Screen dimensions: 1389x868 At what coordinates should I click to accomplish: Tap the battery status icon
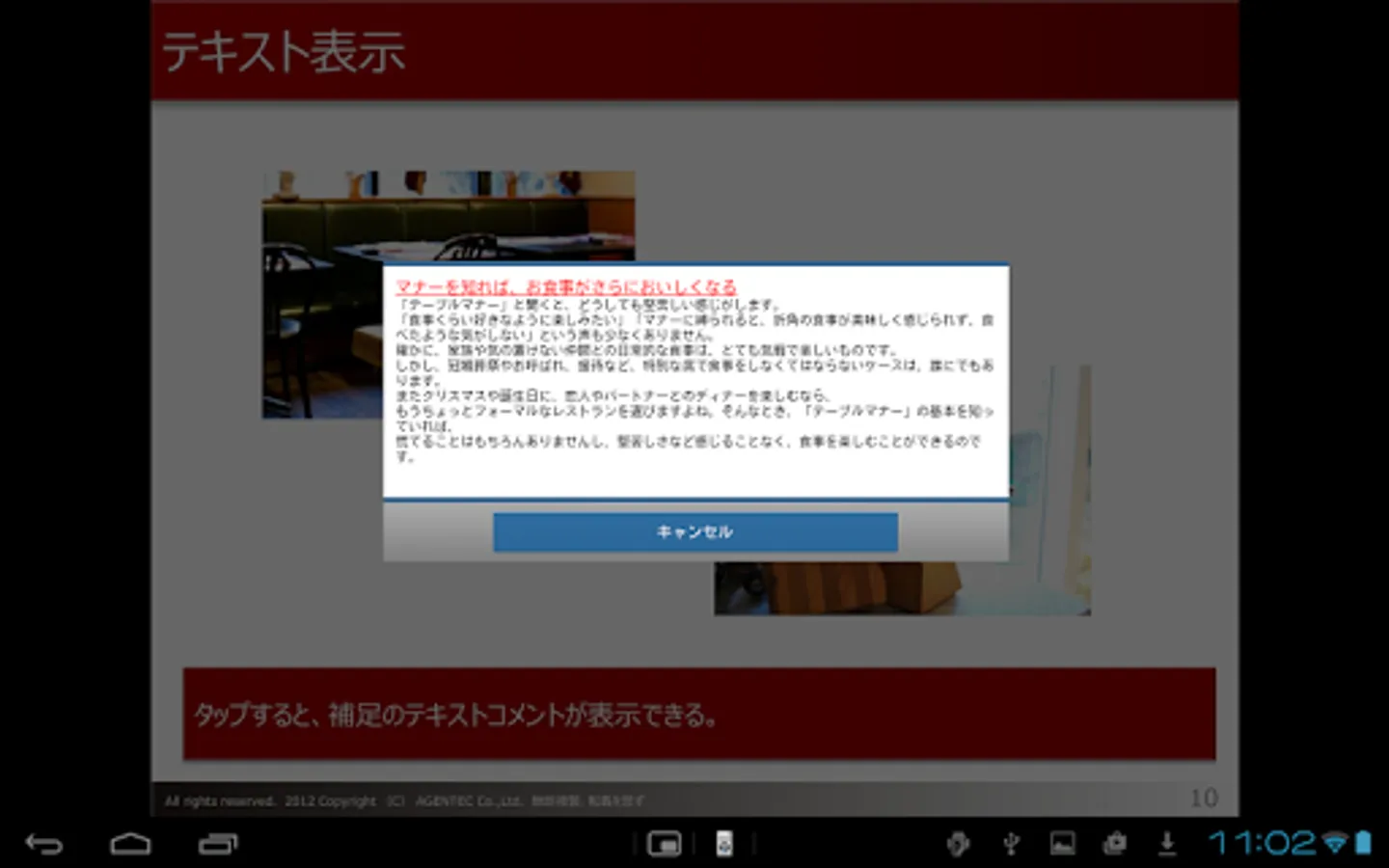click(x=1363, y=844)
